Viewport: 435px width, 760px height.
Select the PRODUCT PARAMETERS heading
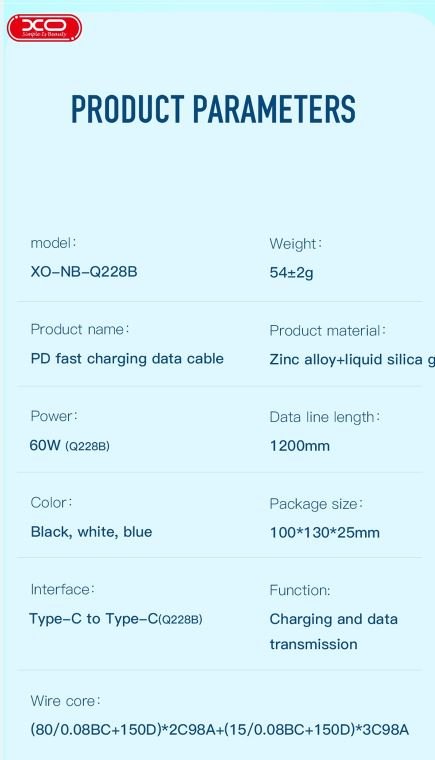tap(213, 109)
